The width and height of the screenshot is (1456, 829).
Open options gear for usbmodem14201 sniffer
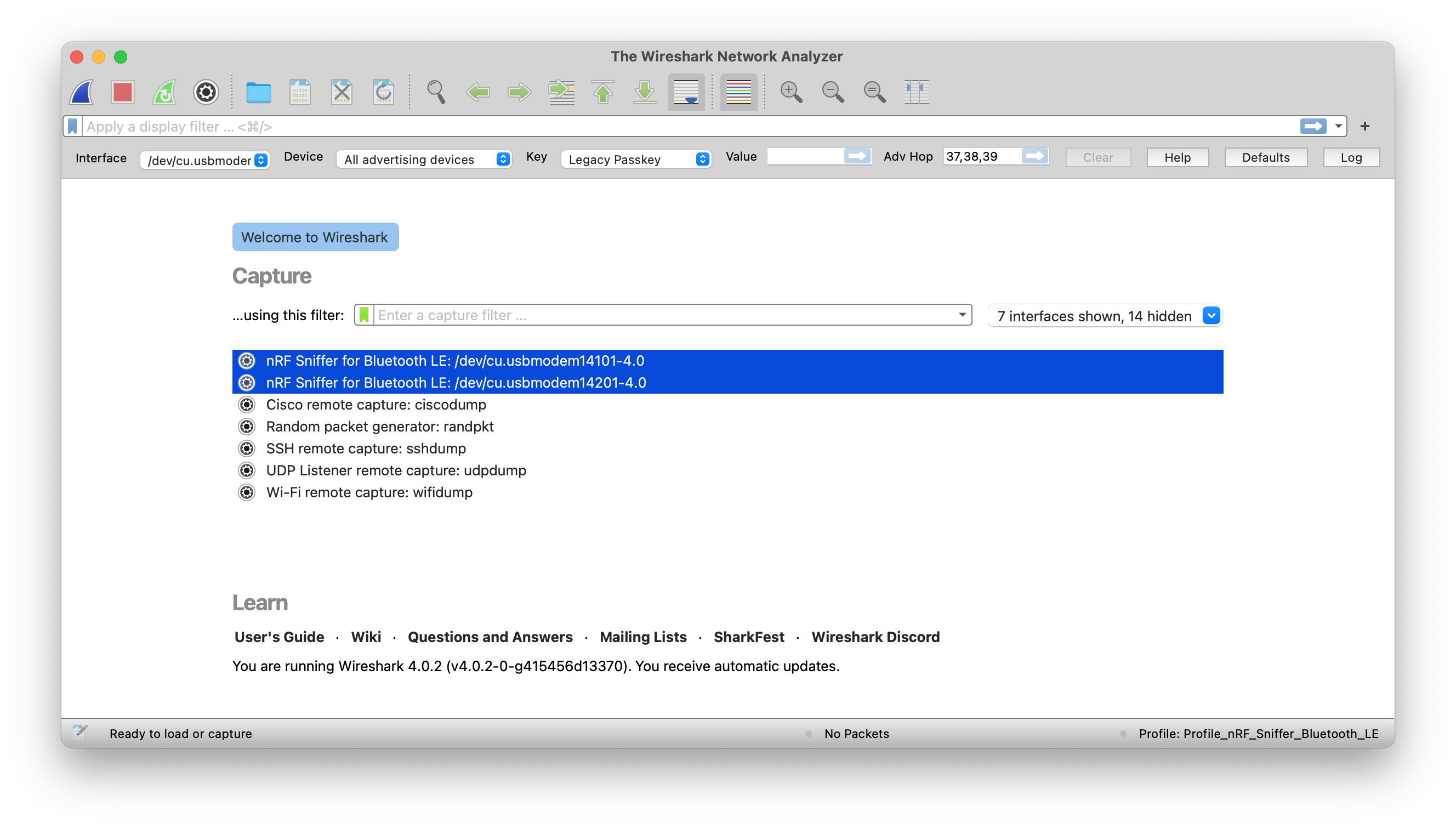pyautogui.click(x=247, y=383)
